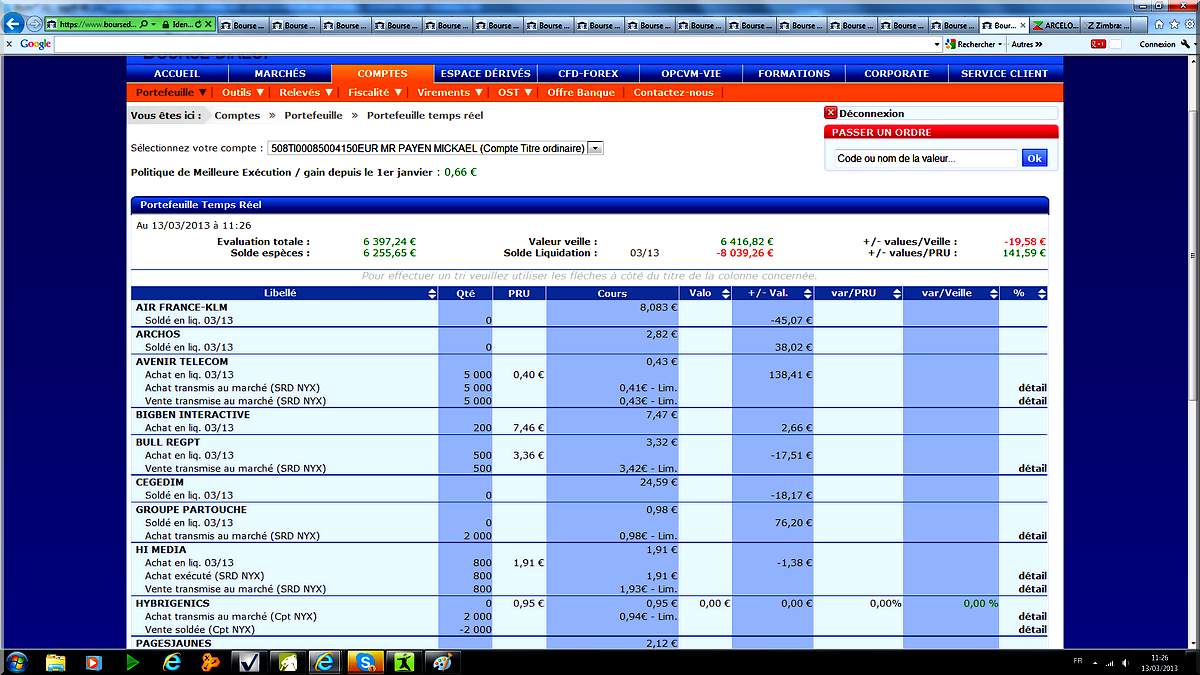Open the SERVICE CLIENT tab
This screenshot has height=675, width=1200.
tap(1004, 73)
